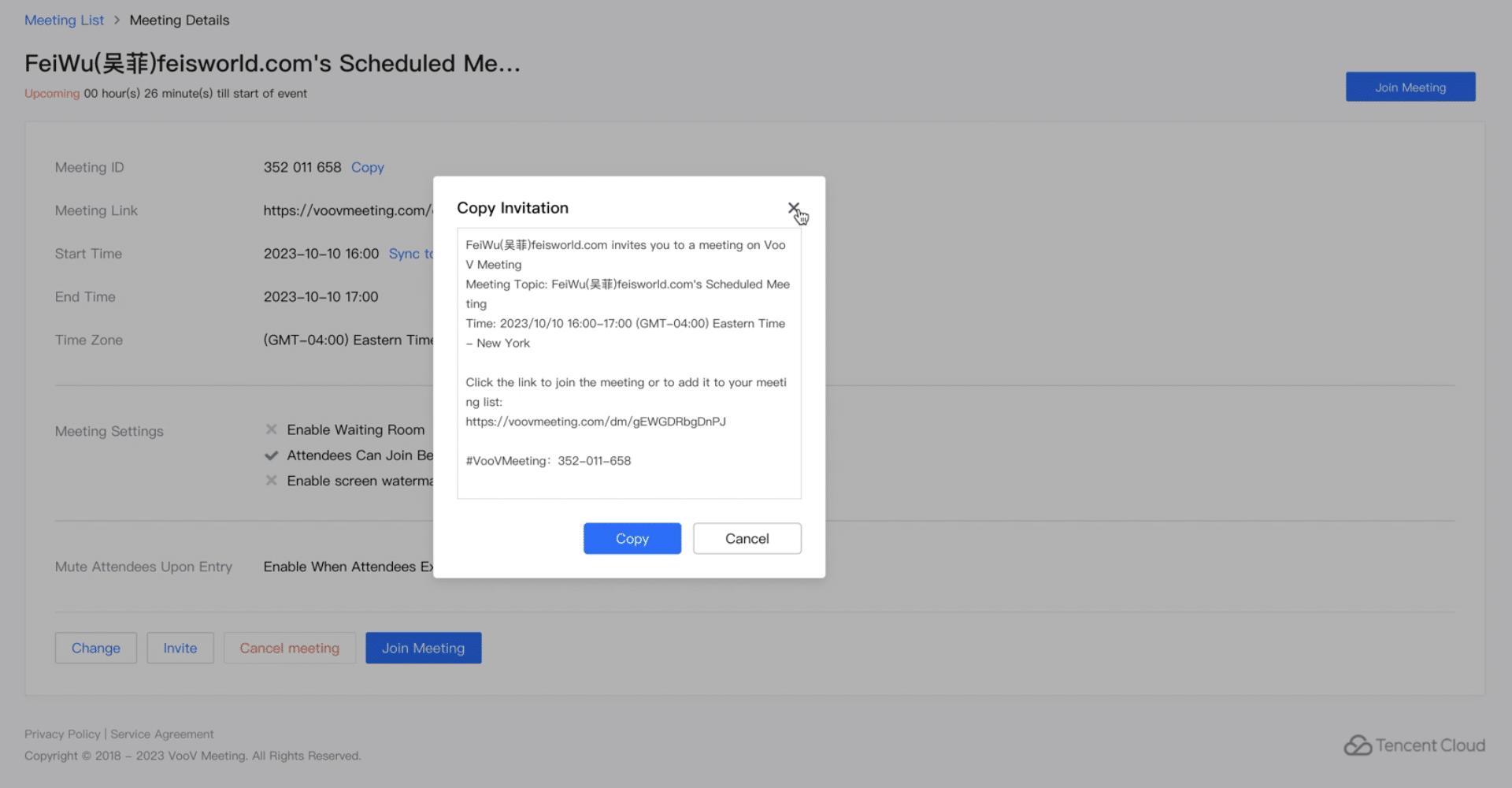Click the breadcrumb chevron arrow separator
1512x788 pixels.
[117, 20]
